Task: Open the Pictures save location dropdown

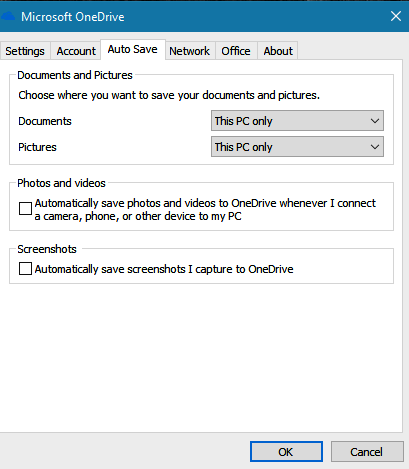Action: [x=297, y=147]
